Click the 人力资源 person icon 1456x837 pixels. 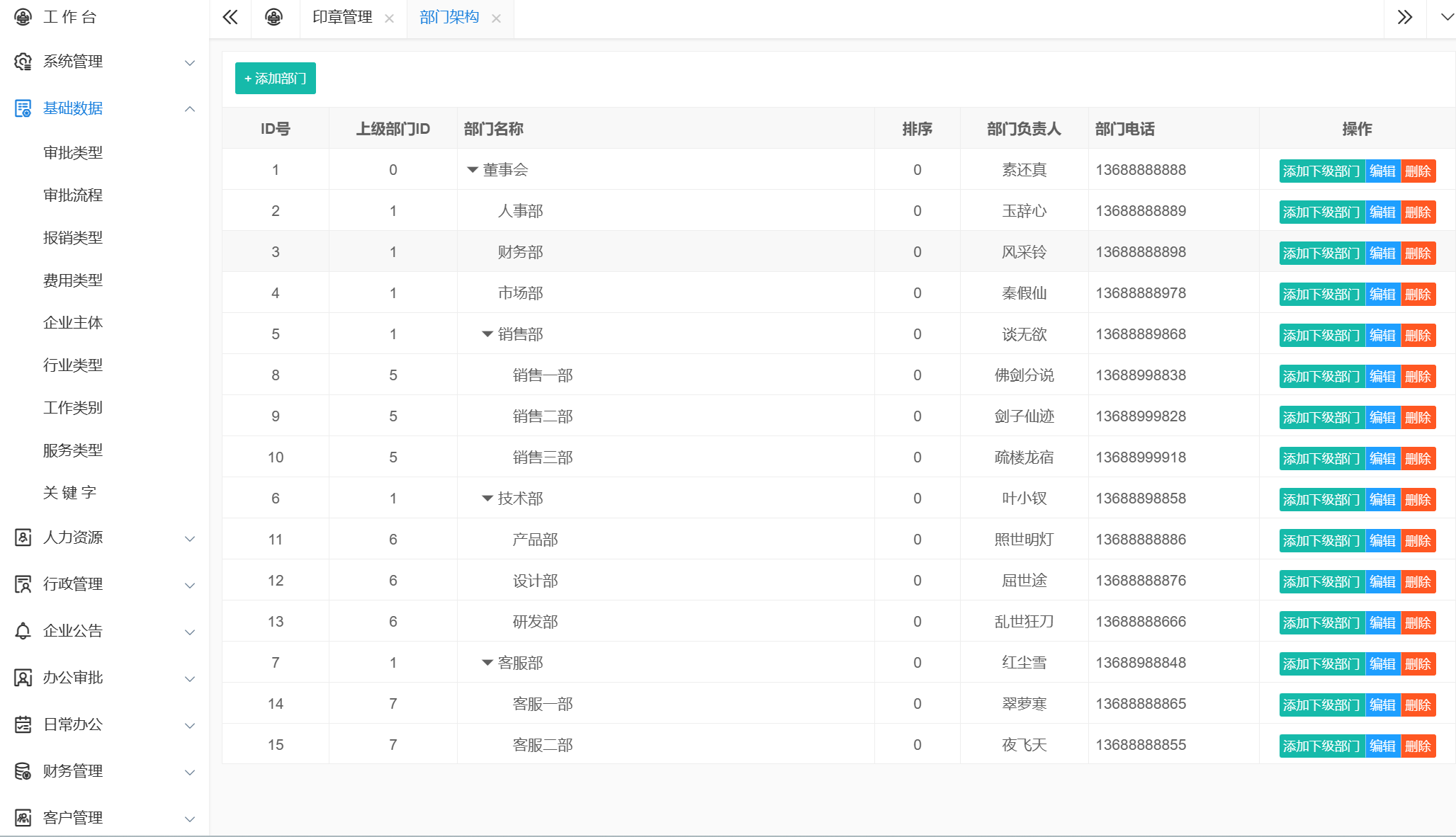pos(23,537)
